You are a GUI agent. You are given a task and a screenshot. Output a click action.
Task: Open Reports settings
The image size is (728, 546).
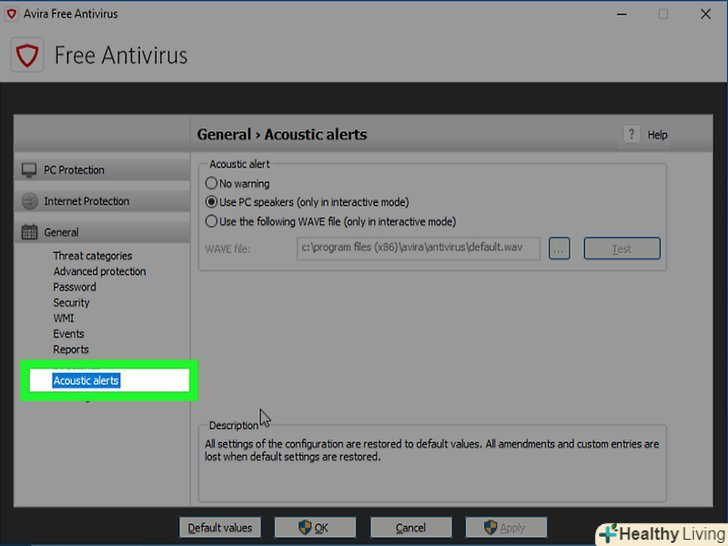click(x=71, y=350)
